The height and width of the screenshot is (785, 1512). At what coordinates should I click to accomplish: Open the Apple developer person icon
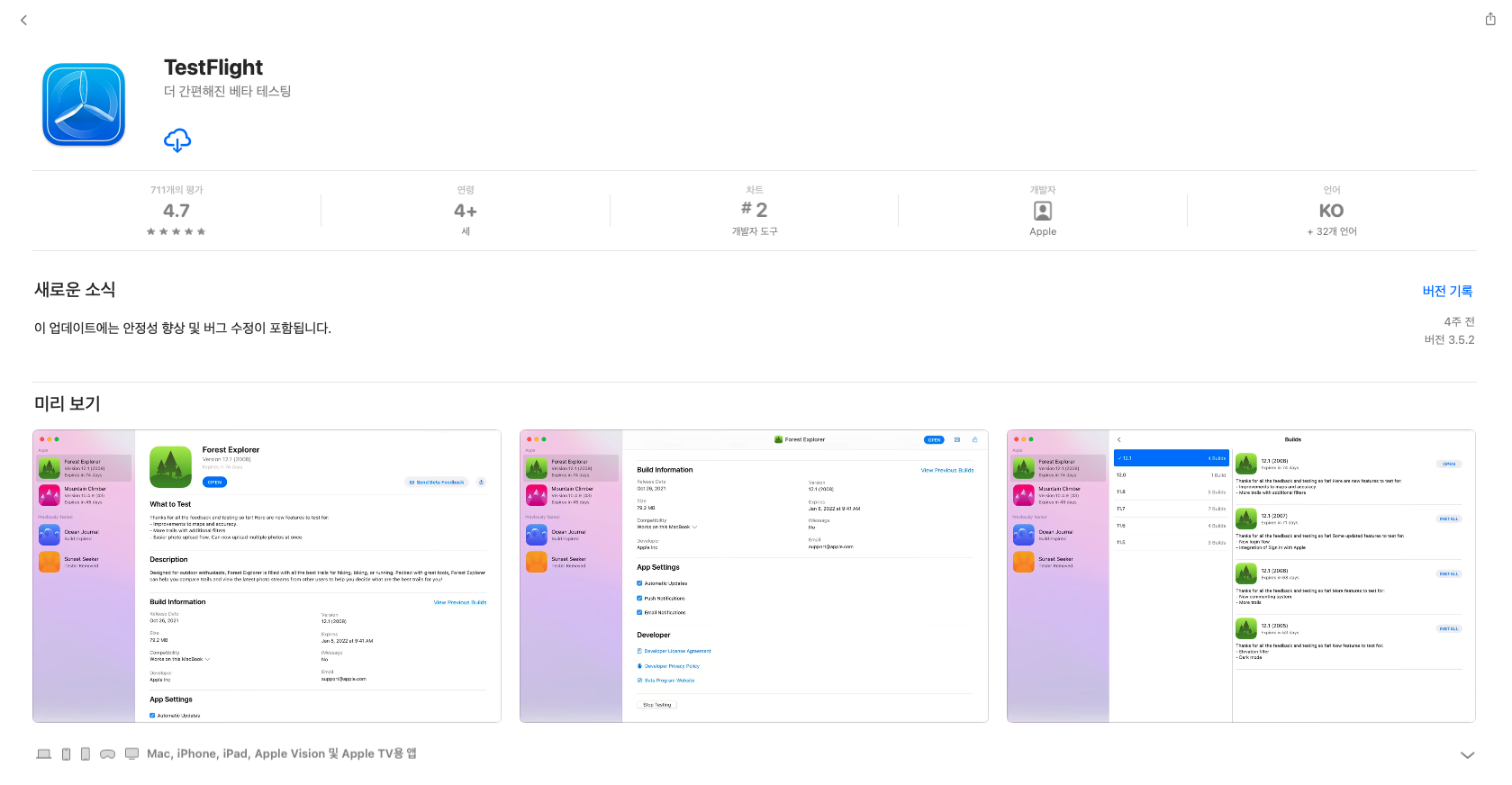pos(1043,211)
